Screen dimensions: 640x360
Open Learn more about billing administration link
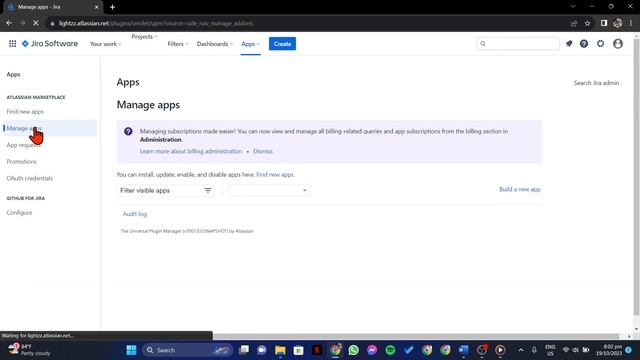pyautogui.click(x=191, y=151)
